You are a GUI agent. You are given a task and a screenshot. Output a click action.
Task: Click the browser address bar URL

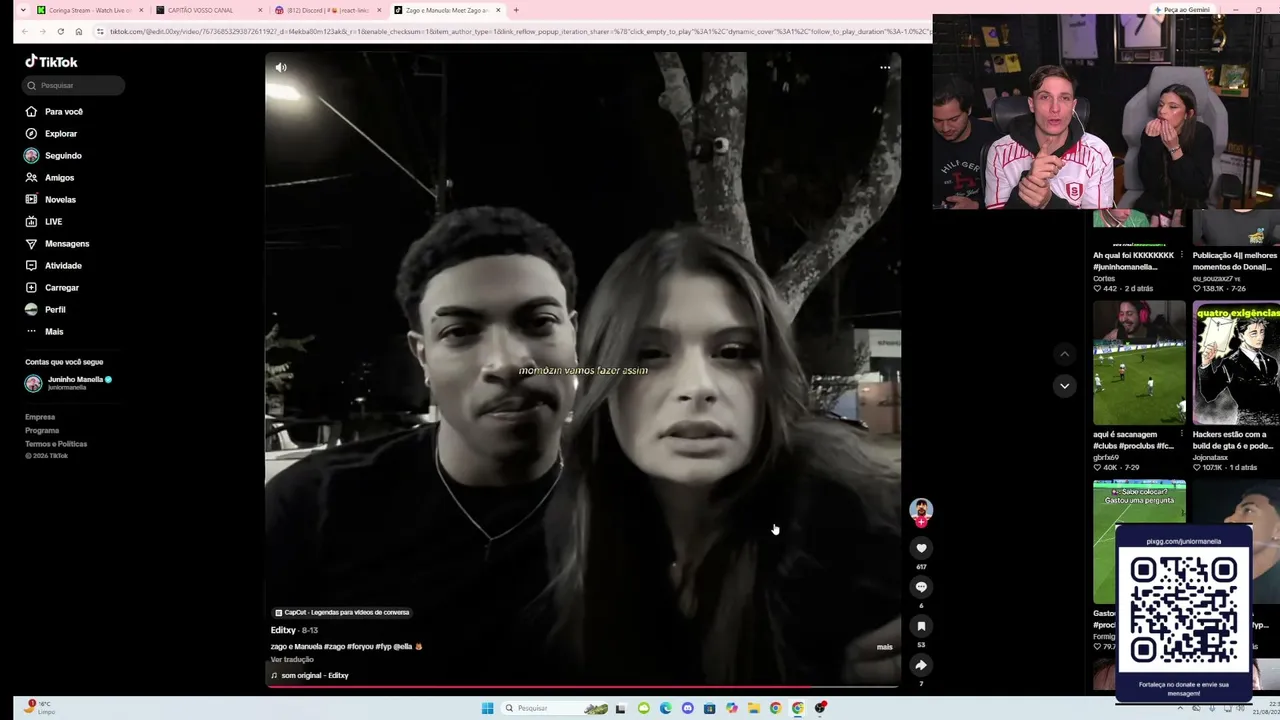[518, 32]
